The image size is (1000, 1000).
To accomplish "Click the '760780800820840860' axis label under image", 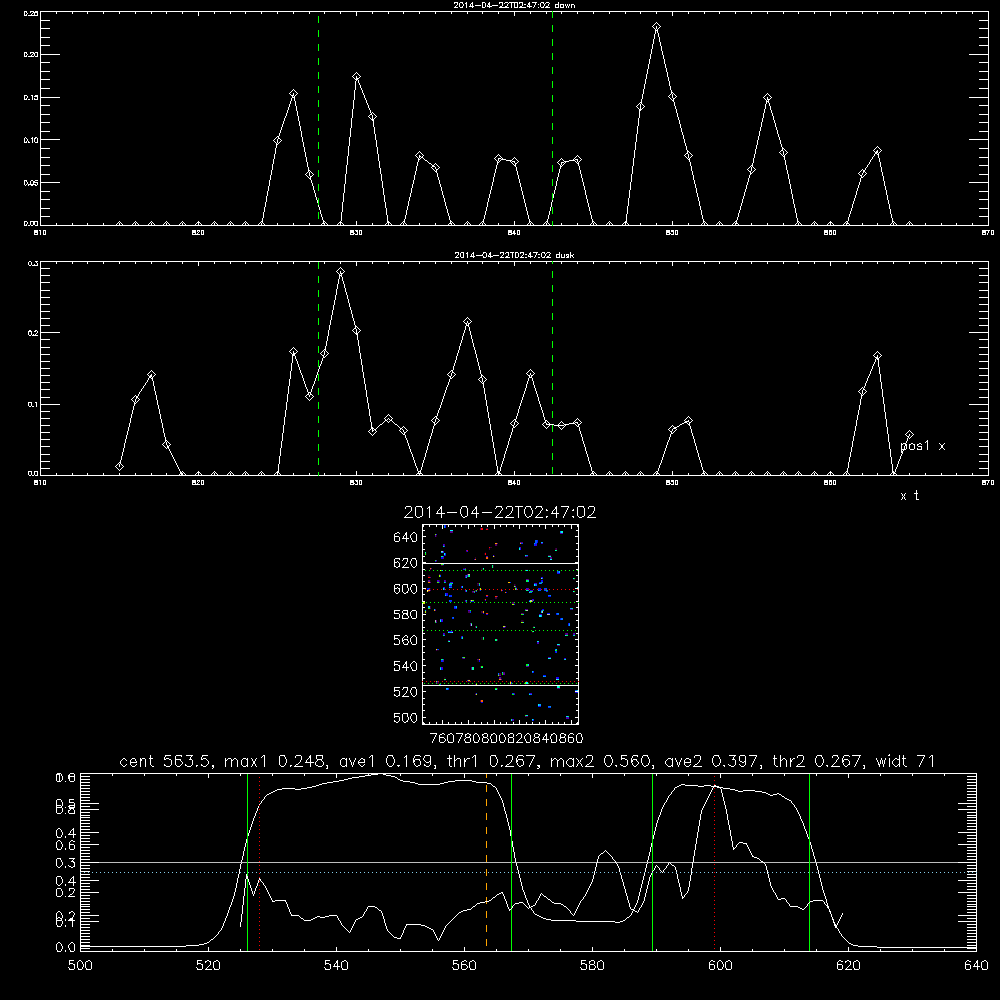I will (506, 739).
